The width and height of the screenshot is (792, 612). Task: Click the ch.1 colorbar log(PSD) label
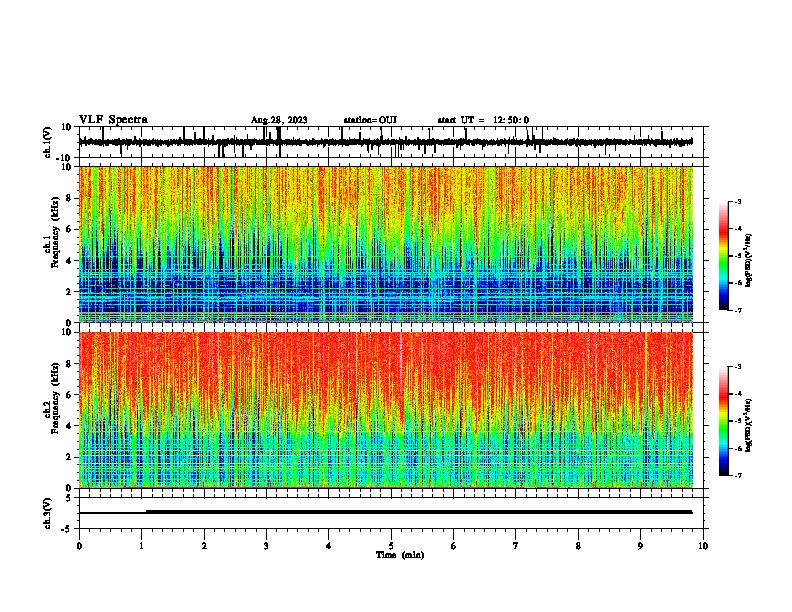(x=749, y=260)
